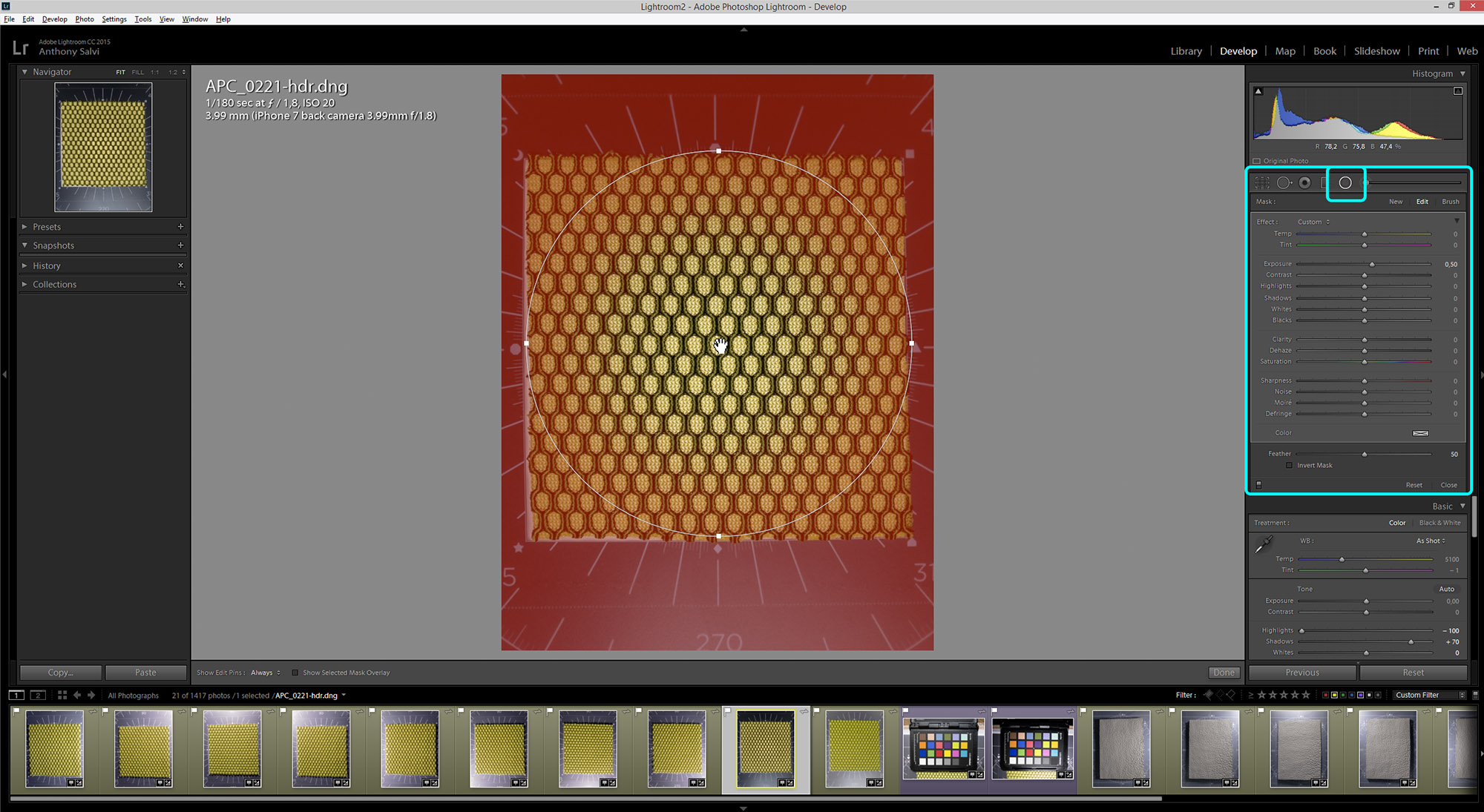Open the Photo menu
Viewport: 1484px width, 812px height.
[x=84, y=19]
